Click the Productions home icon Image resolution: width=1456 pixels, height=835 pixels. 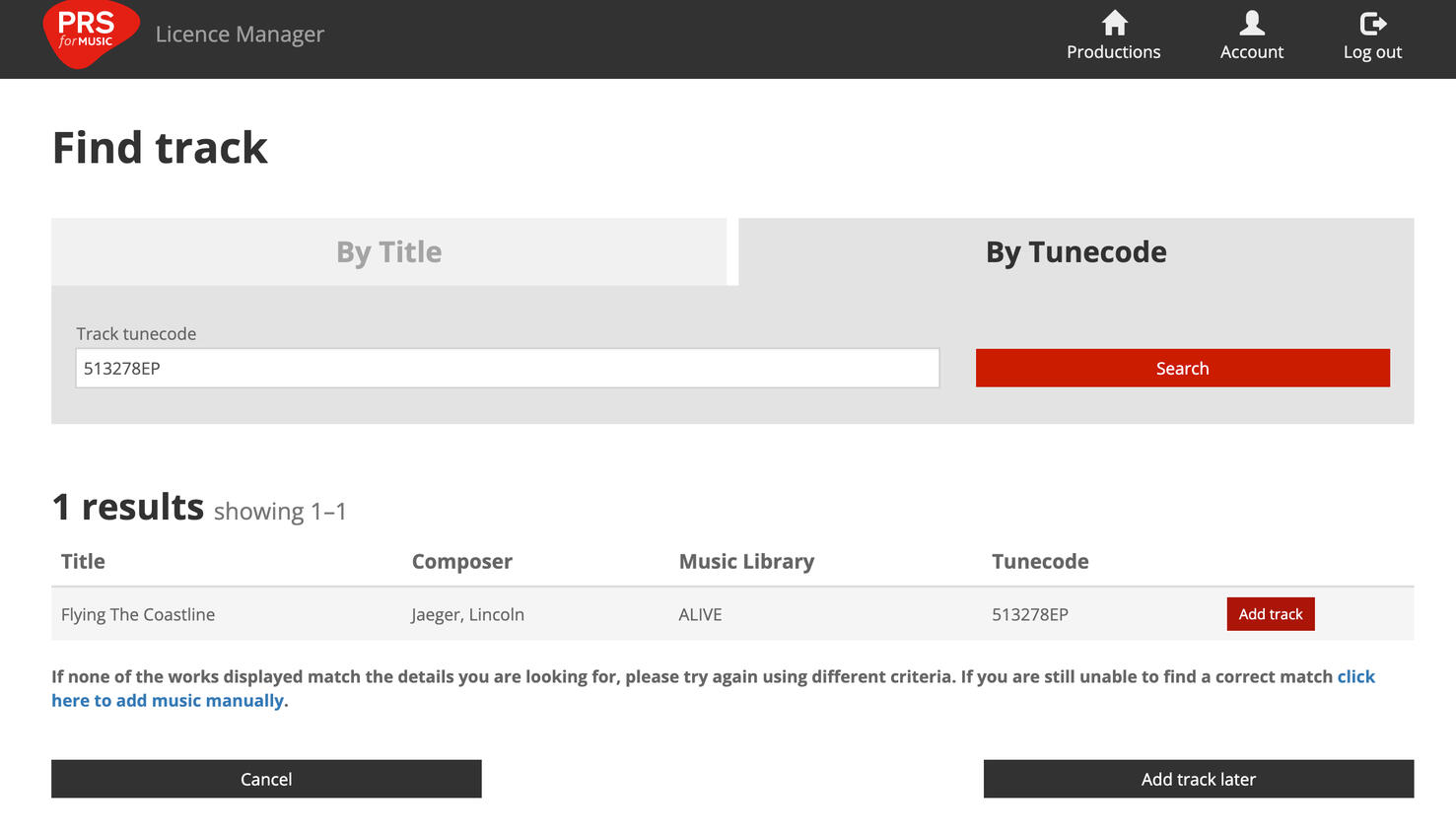click(x=1114, y=23)
